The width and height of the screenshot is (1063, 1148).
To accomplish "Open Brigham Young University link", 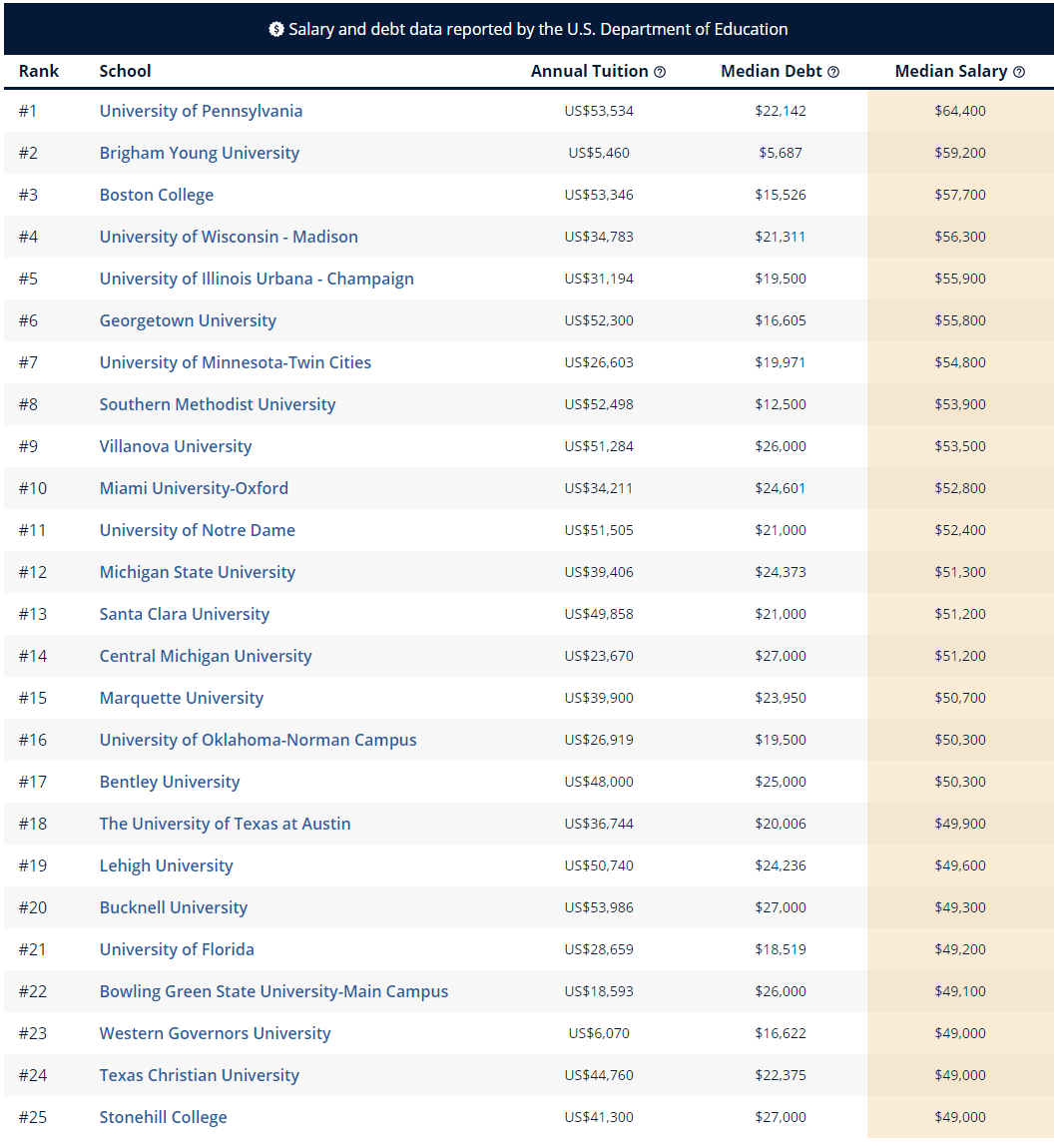I will point(200,153).
